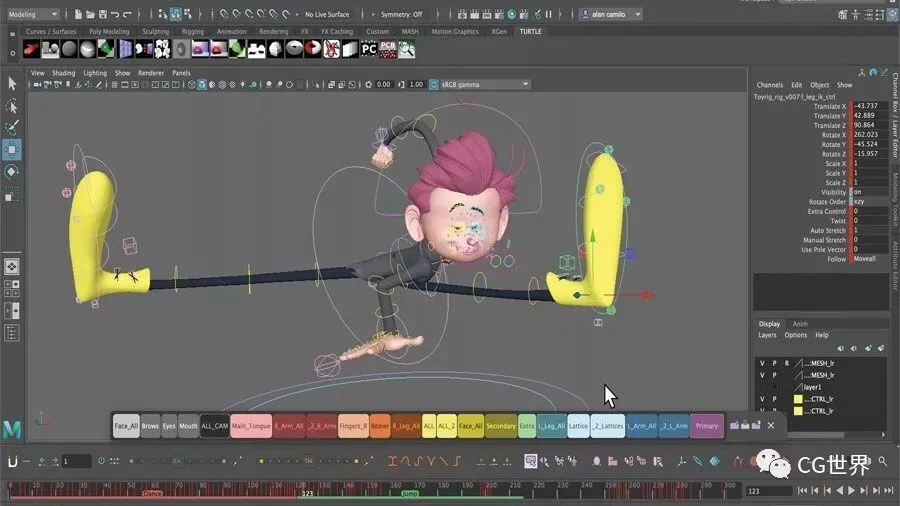Open the alan camilo account dropdown
900x506 pixels.
tap(611, 14)
